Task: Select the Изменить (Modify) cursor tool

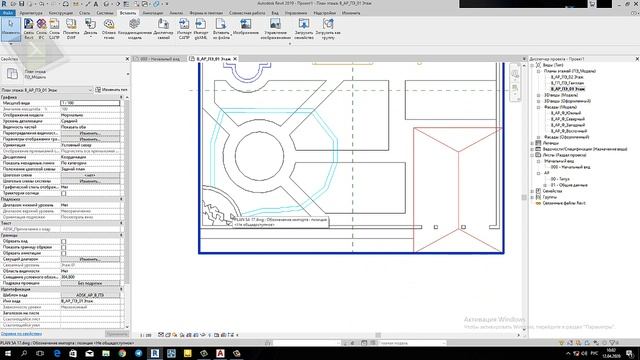Action: 11,29
